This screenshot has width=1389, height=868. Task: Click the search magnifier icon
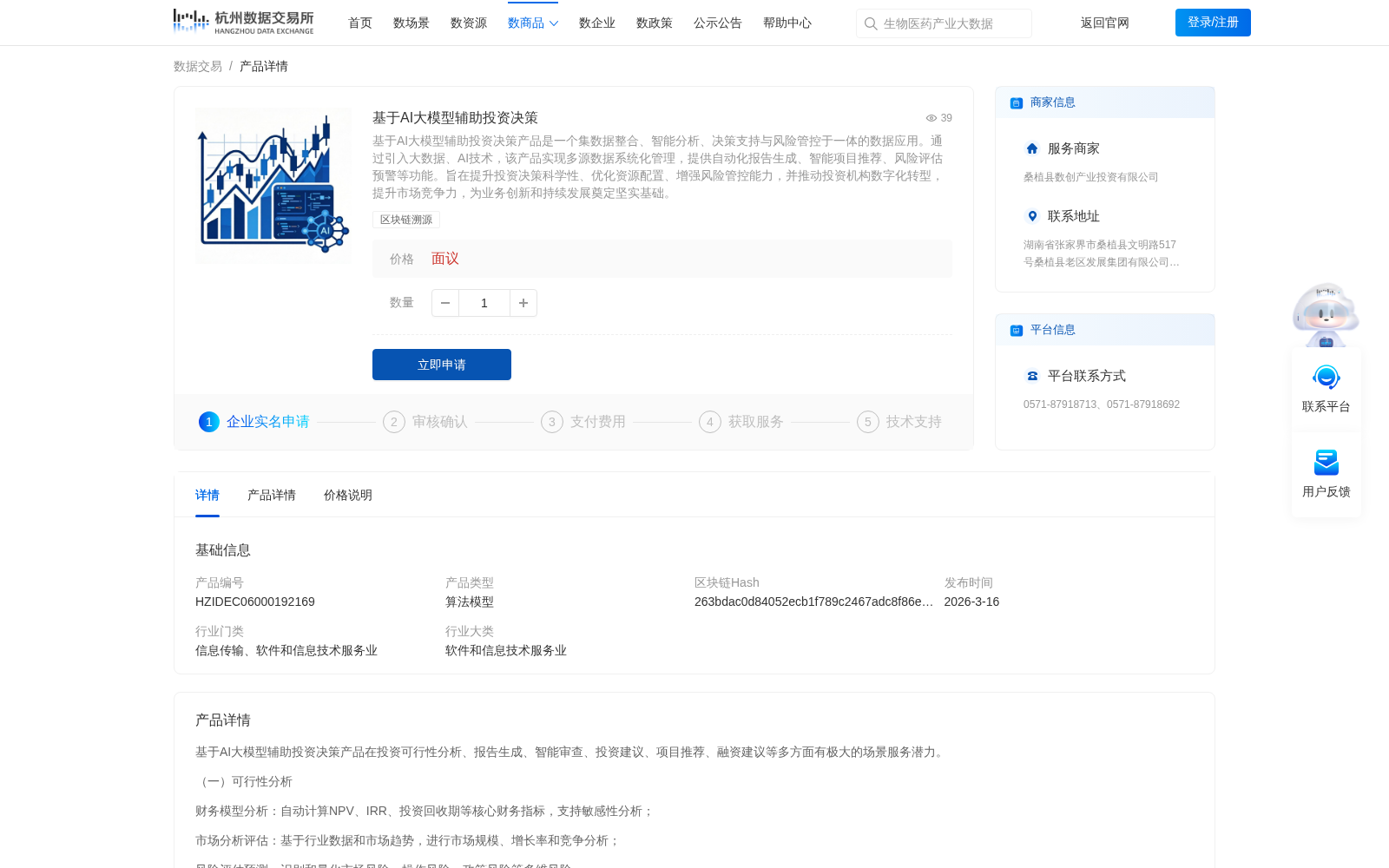[x=871, y=23]
